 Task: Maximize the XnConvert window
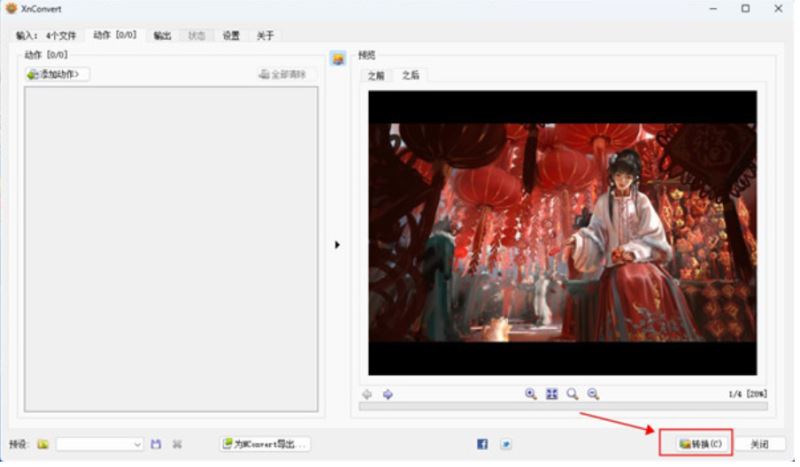tap(745, 9)
